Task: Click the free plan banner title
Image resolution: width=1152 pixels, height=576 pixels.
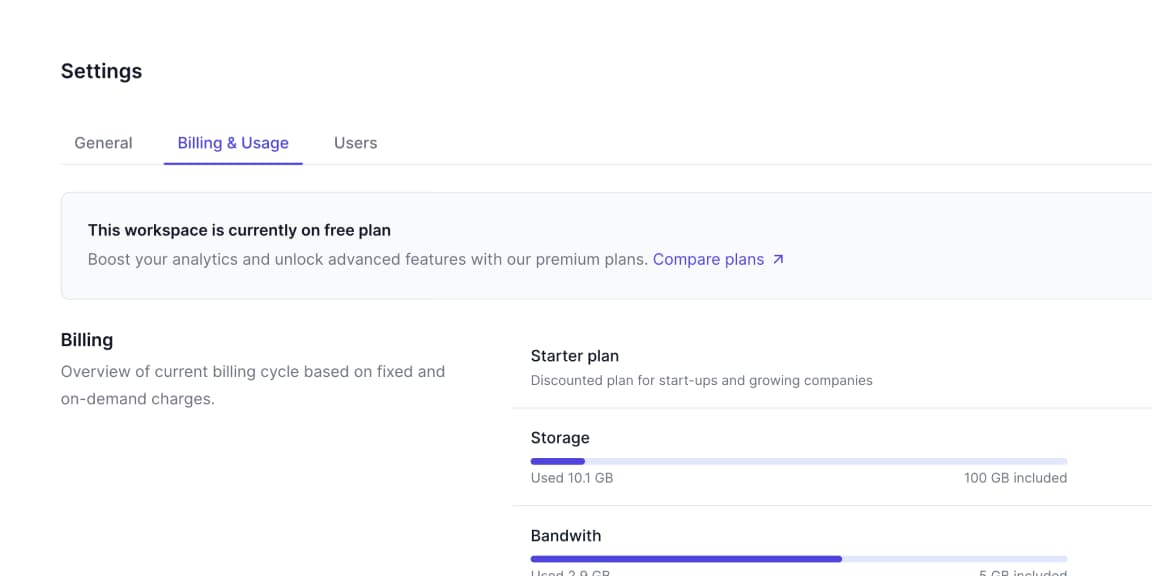Action: pos(239,230)
